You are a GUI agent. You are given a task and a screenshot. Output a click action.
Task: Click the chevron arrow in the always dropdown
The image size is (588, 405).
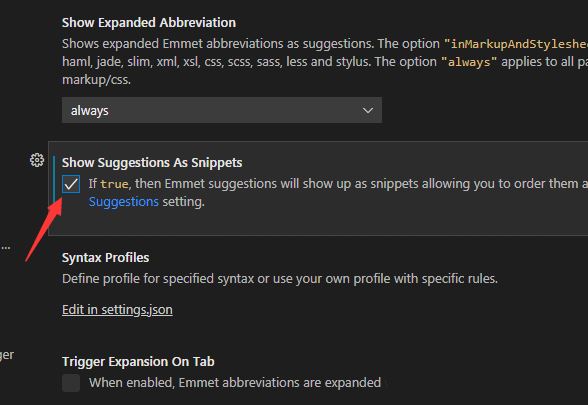click(x=368, y=110)
